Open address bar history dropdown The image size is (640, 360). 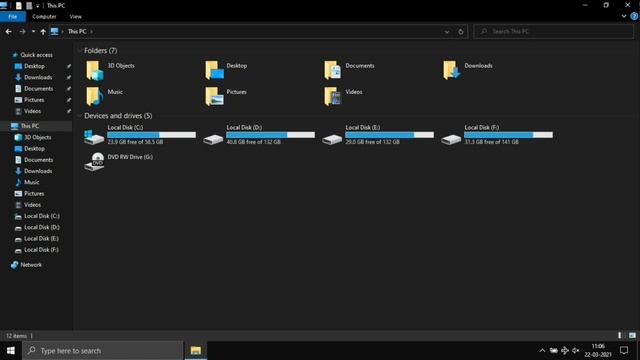(447, 31)
